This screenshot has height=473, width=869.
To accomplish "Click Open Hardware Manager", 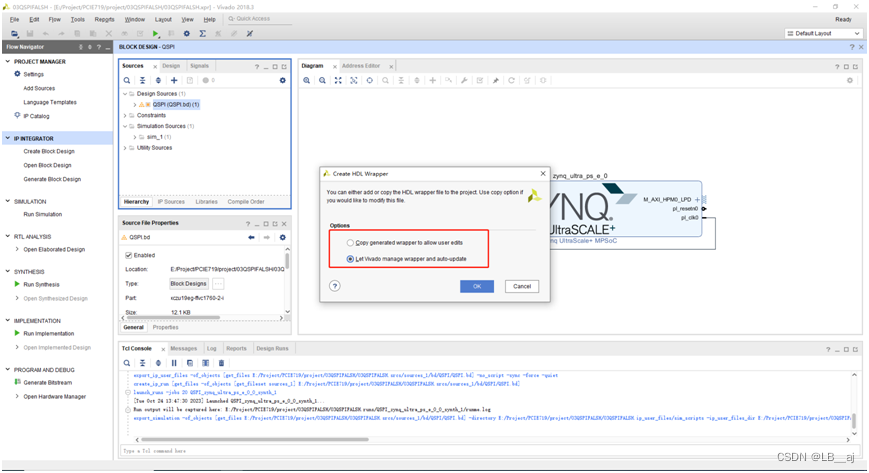I will 55,397.
